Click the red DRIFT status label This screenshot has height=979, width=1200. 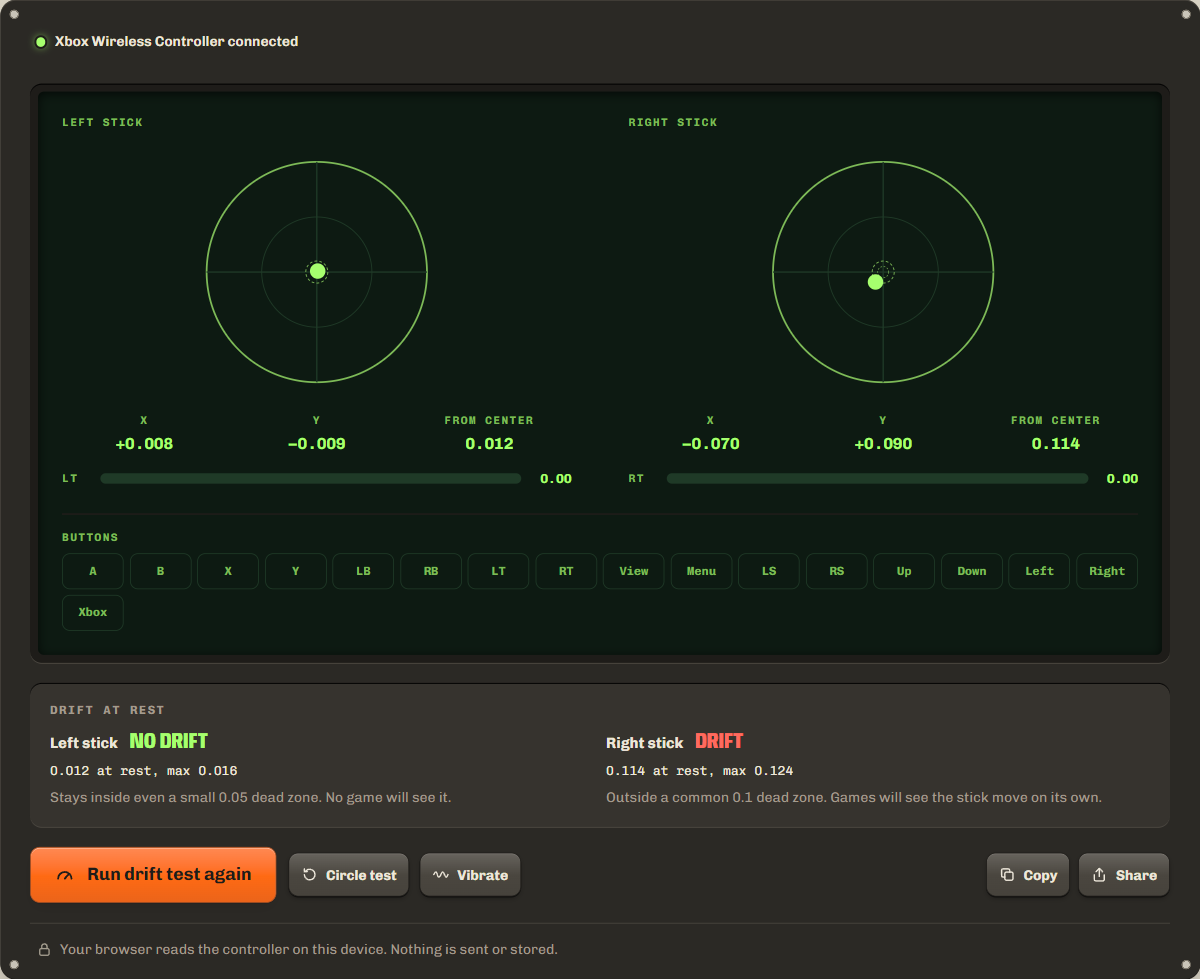(719, 741)
